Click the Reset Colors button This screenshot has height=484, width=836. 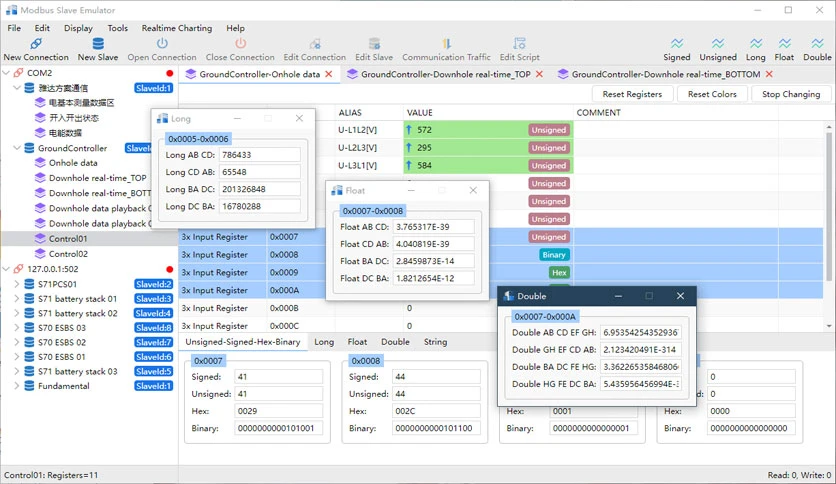point(712,94)
